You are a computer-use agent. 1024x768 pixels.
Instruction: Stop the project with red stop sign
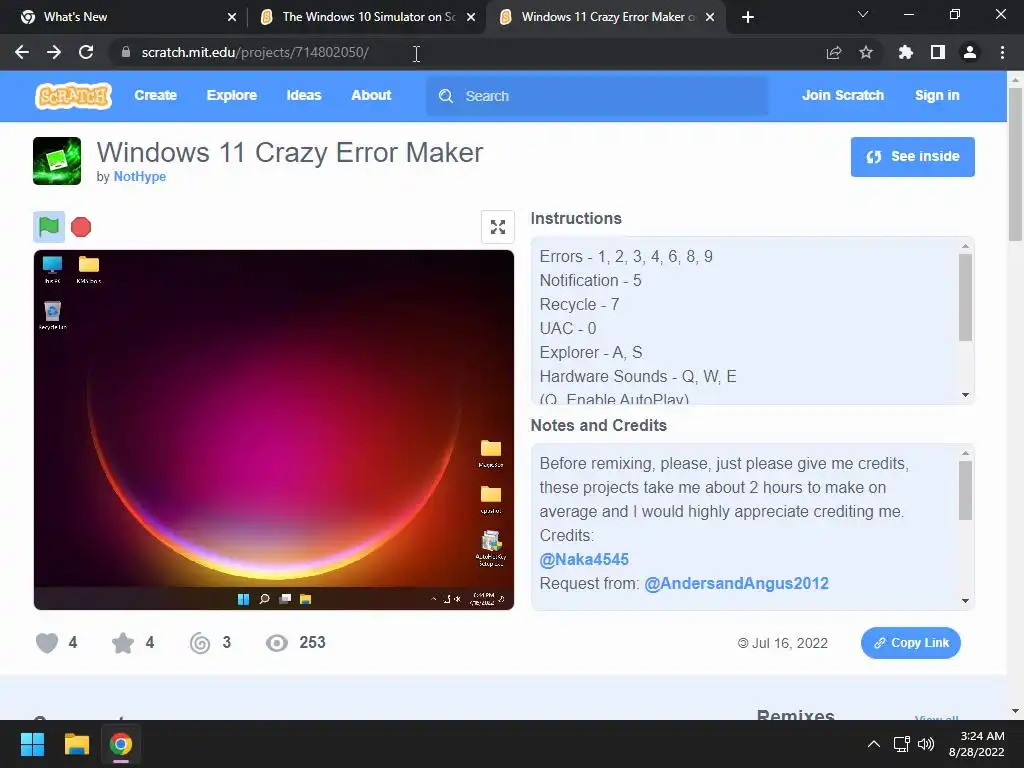pos(81,227)
